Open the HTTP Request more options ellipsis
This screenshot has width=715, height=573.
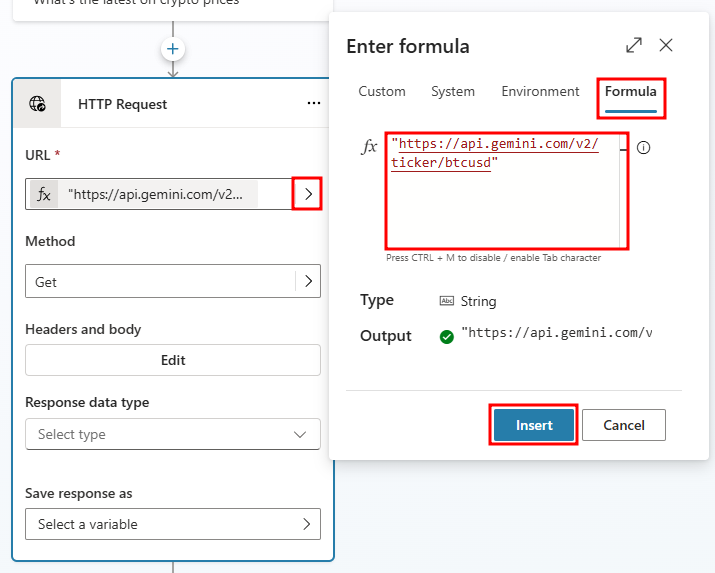coord(314,103)
